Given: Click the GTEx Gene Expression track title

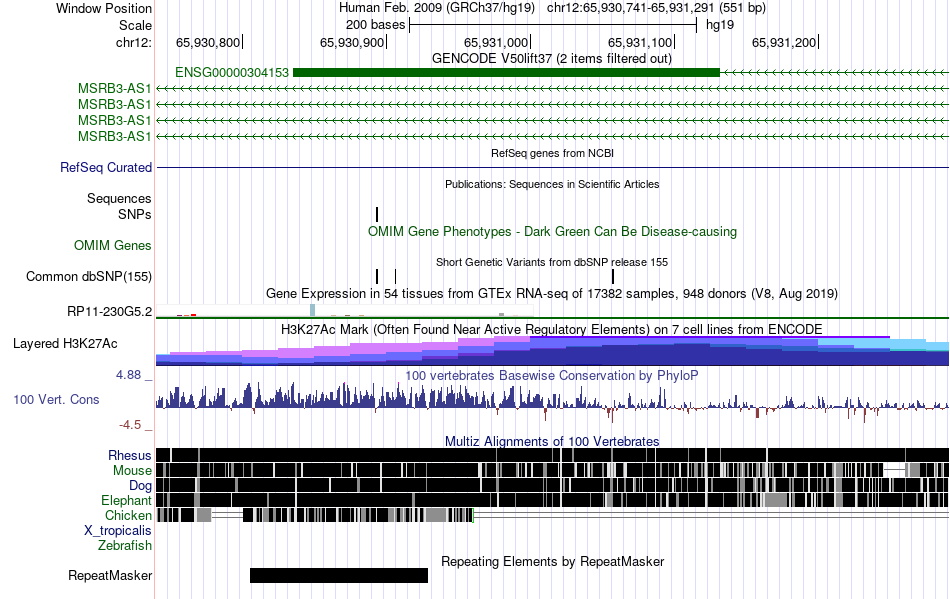Looking at the screenshot, I should click(552, 294).
